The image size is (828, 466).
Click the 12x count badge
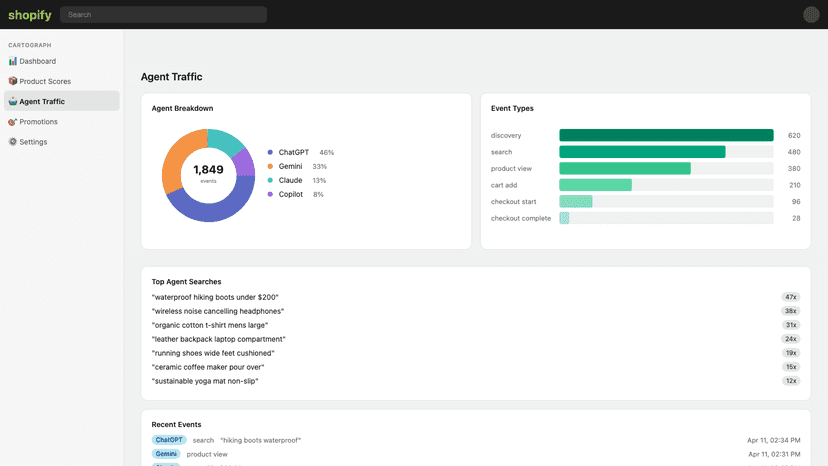[x=791, y=381]
